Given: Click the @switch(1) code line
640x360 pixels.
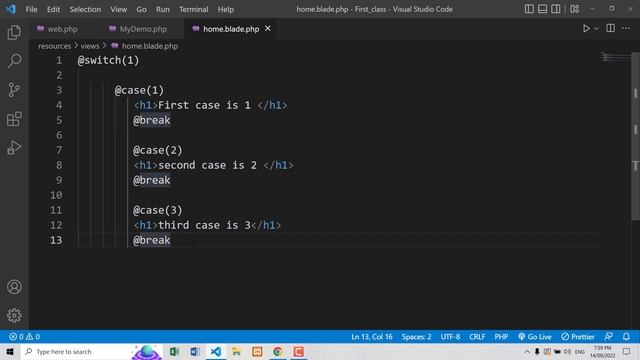Looking at the screenshot, I should pyautogui.click(x=109, y=60).
